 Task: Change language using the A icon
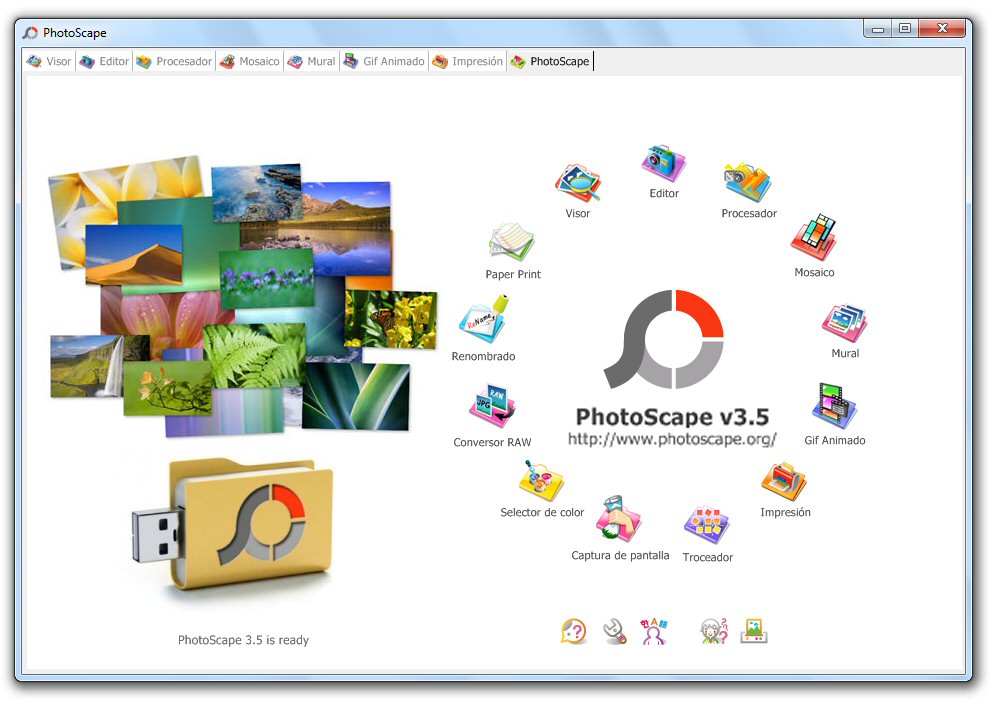tap(655, 630)
